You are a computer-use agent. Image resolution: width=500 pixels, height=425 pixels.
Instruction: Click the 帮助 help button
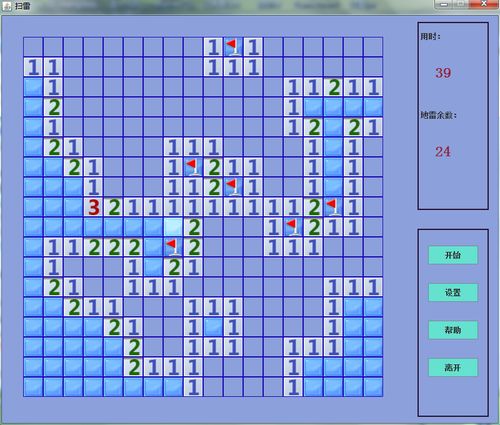pyautogui.click(x=453, y=330)
